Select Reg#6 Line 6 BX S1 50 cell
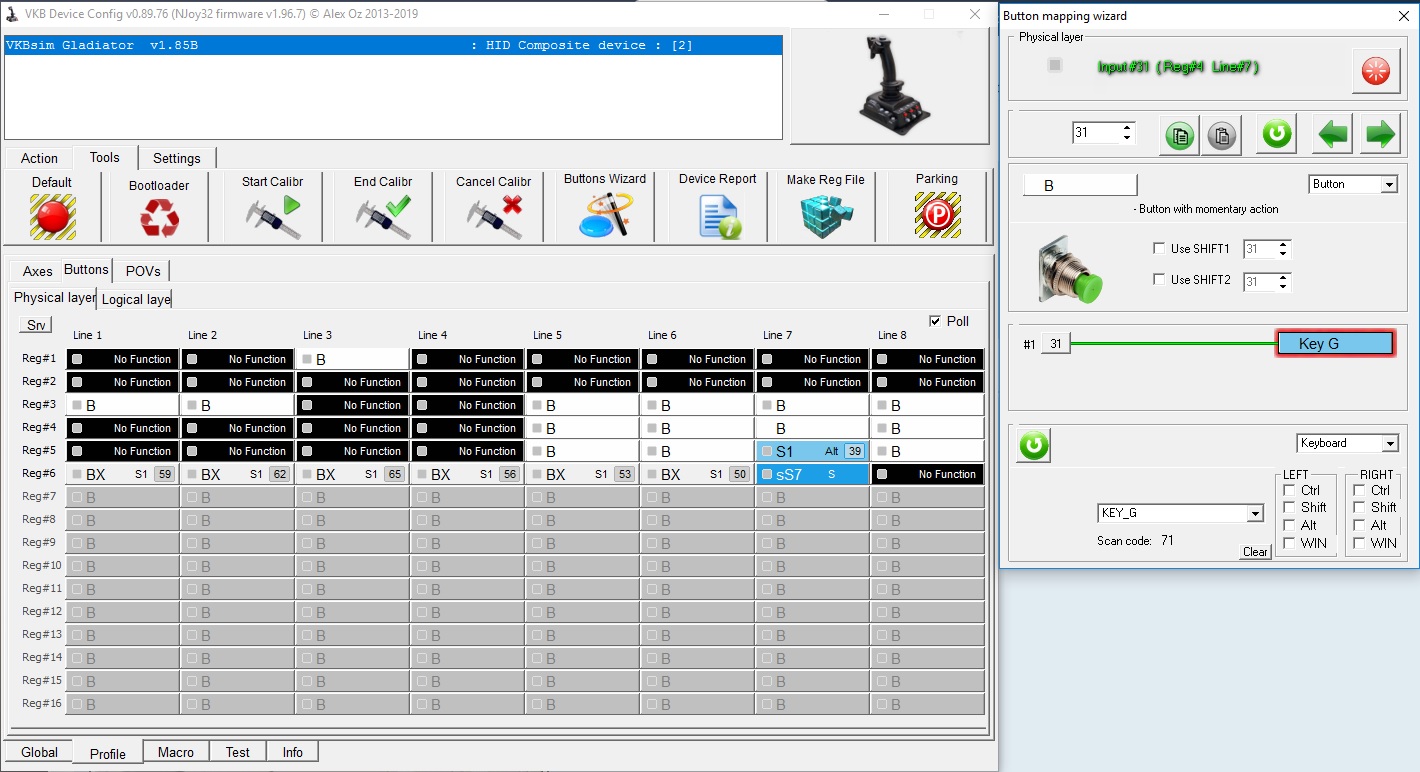1420x772 pixels. (698, 474)
